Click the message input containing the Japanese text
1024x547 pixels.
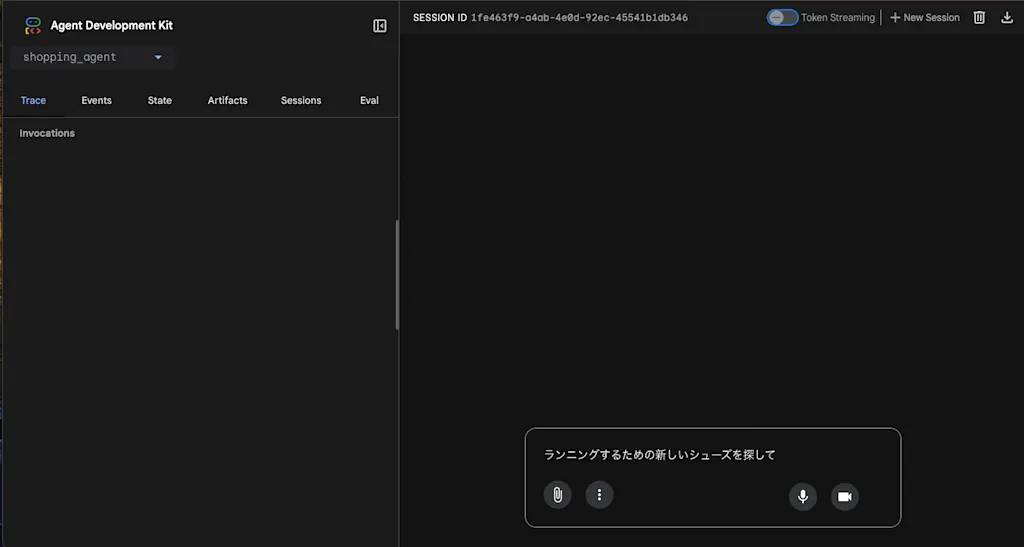coord(712,455)
